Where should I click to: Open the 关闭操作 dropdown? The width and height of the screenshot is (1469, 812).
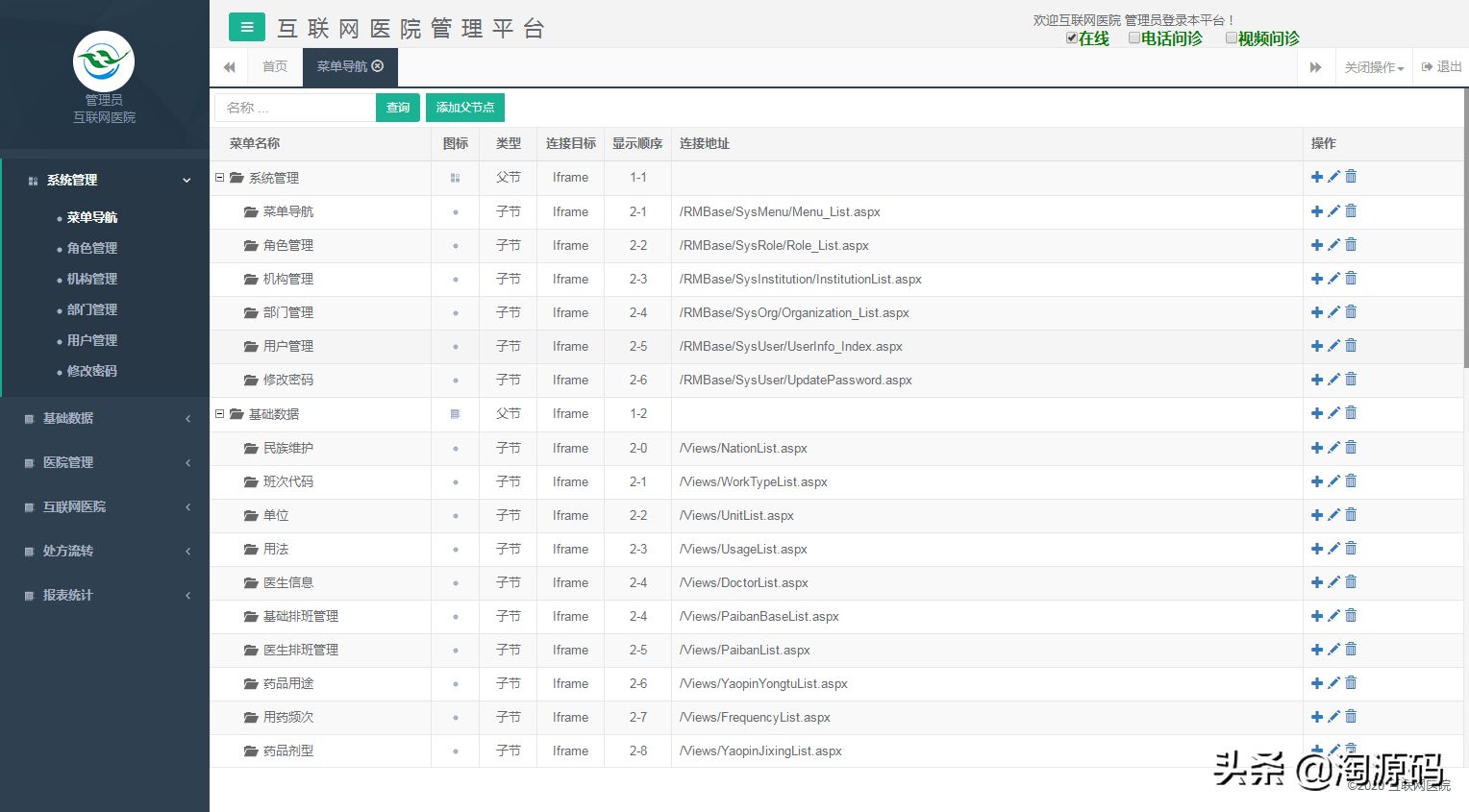pyautogui.click(x=1374, y=67)
